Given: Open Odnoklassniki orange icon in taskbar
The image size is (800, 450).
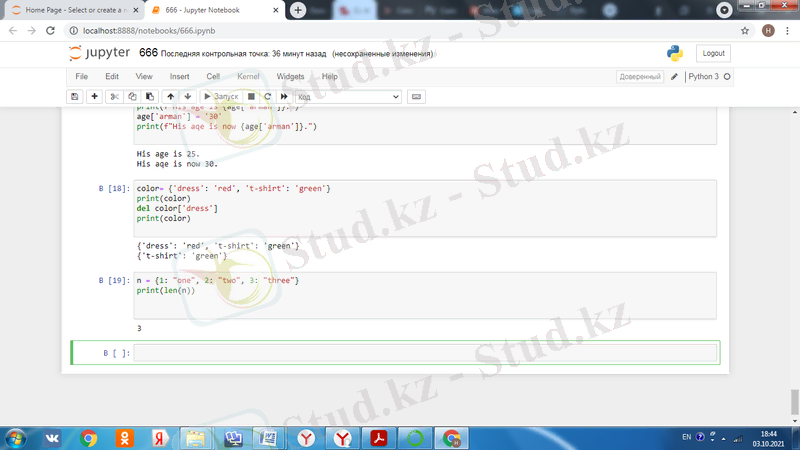Looking at the screenshot, I should [x=124, y=438].
